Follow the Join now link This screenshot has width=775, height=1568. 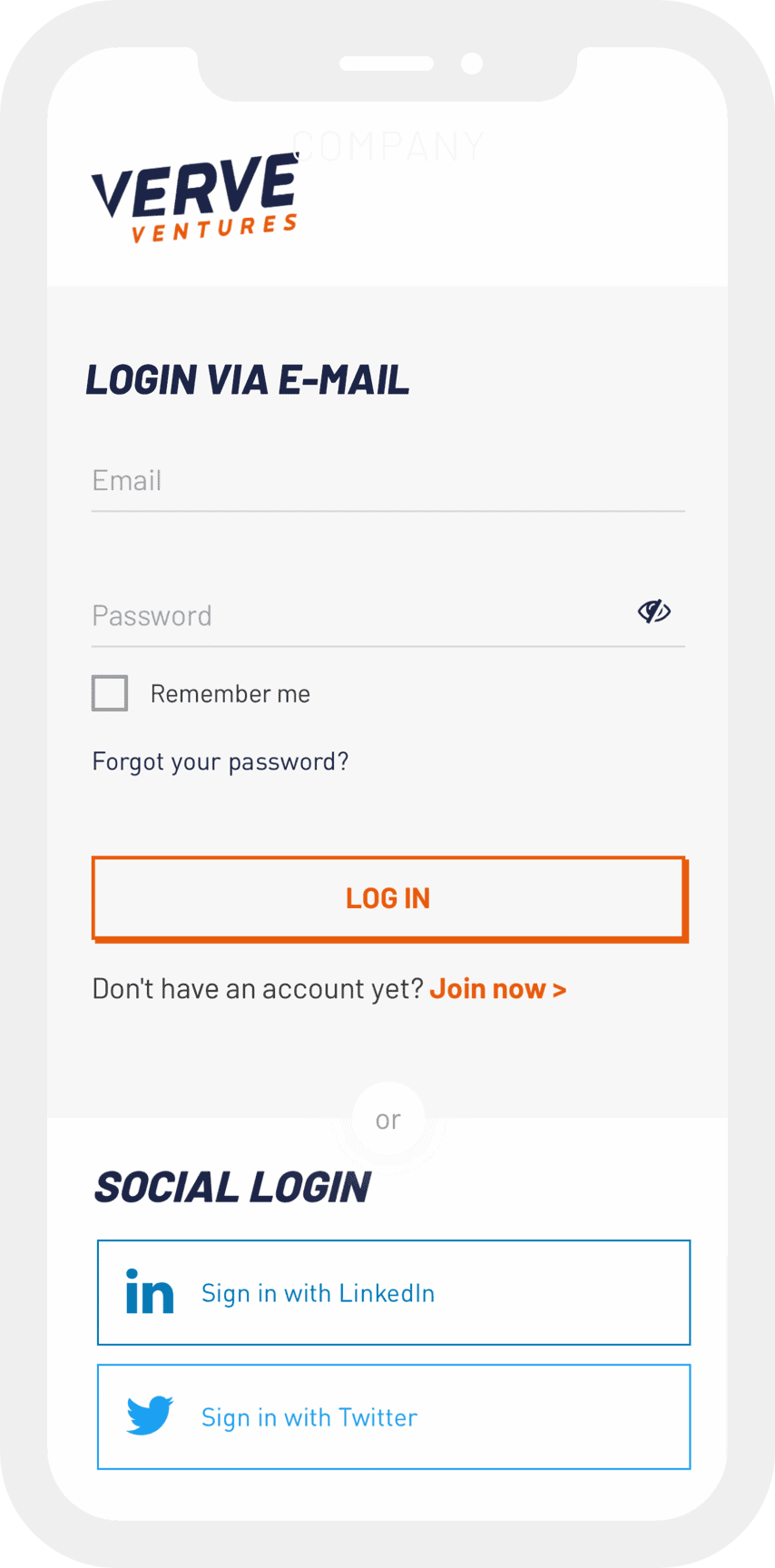[498, 988]
